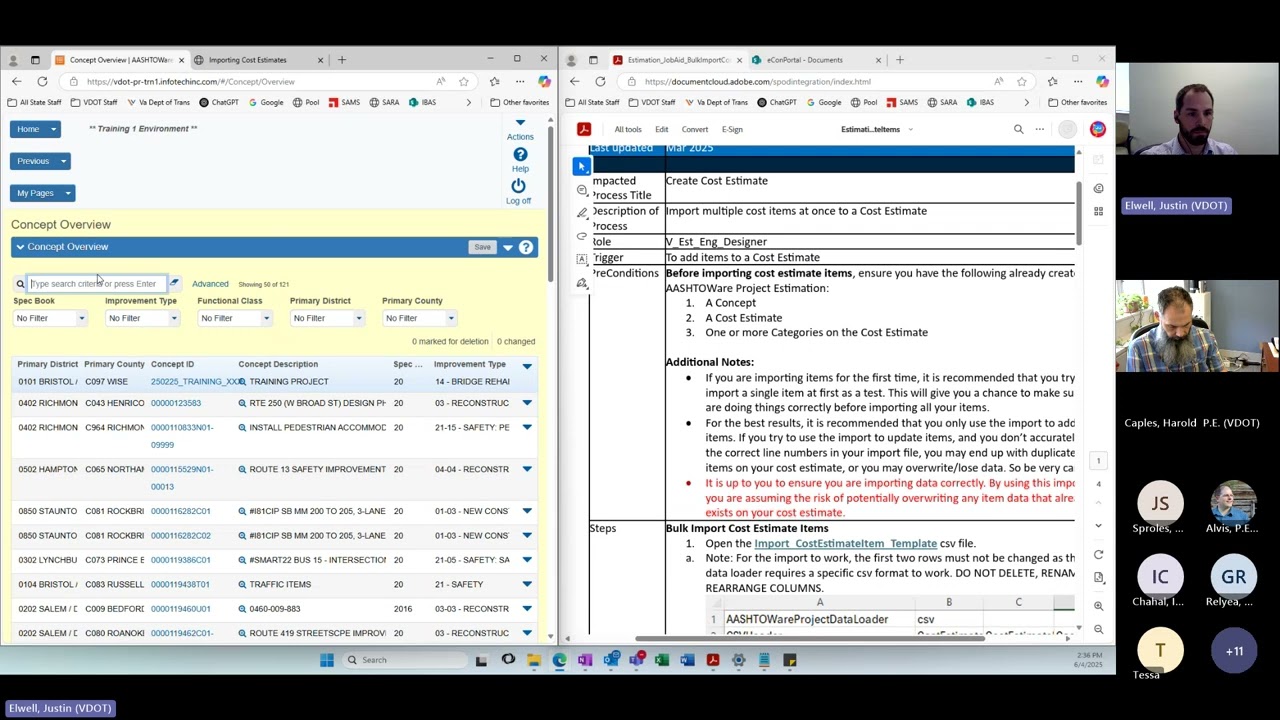Select the Acrobat highlighter pen tool
The width and height of the screenshot is (1280, 720).
[582, 213]
